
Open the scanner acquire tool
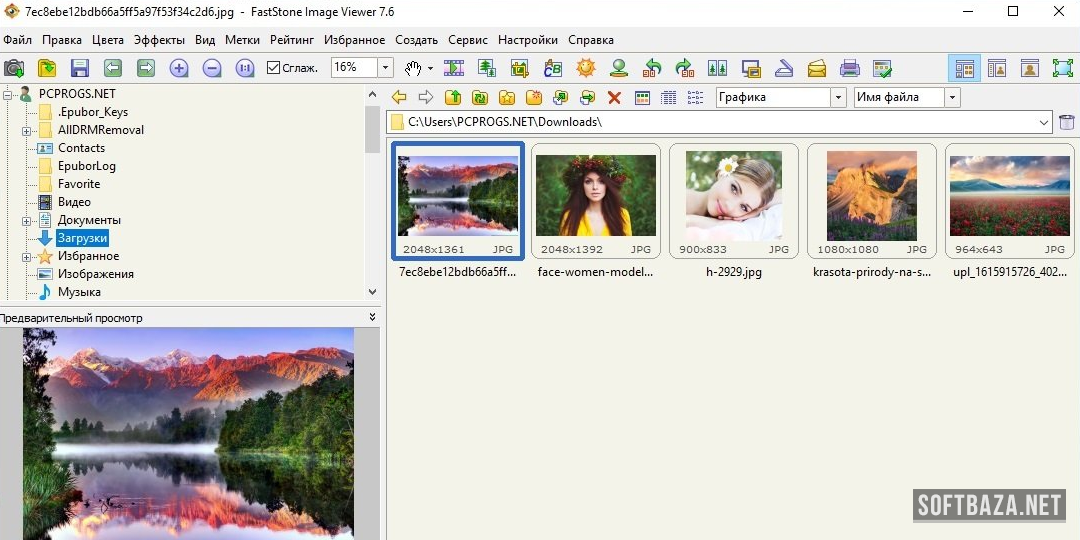(784, 68)
